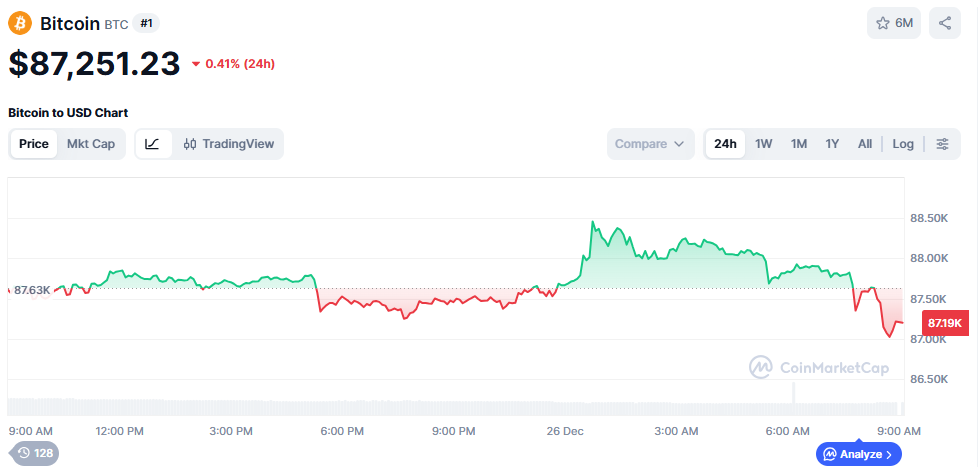Click the #1 rank badge
This screenshot has width=979, height=467.
point(146,22)
